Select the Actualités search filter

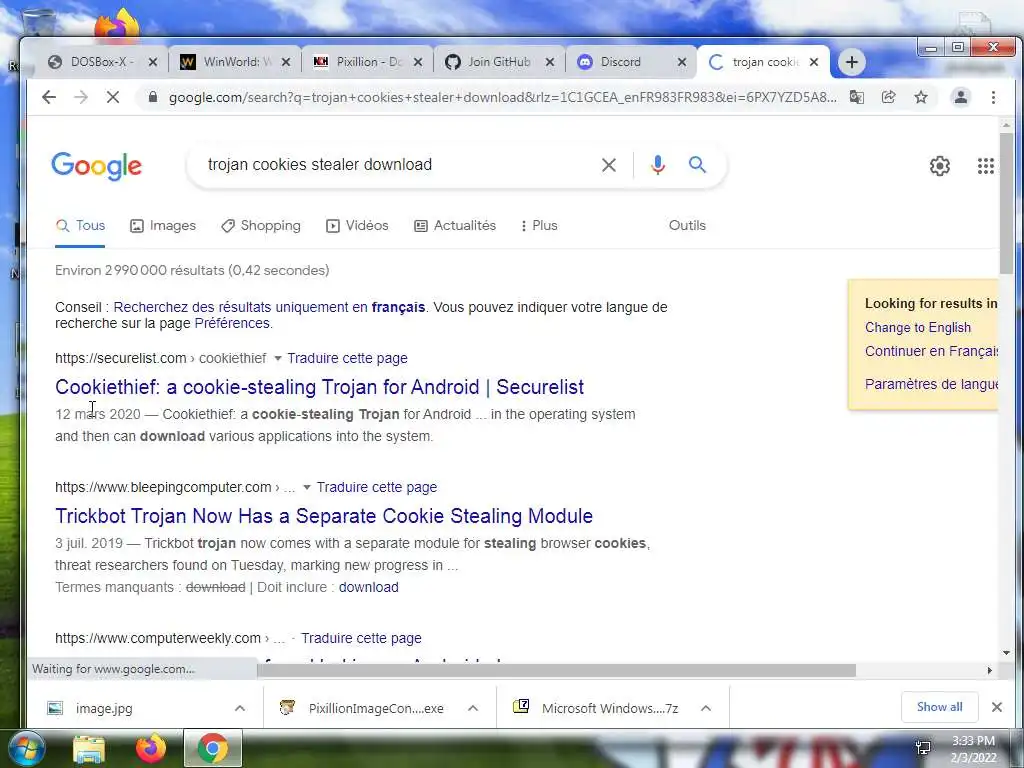pyautogui.click(x=455, y=226)
